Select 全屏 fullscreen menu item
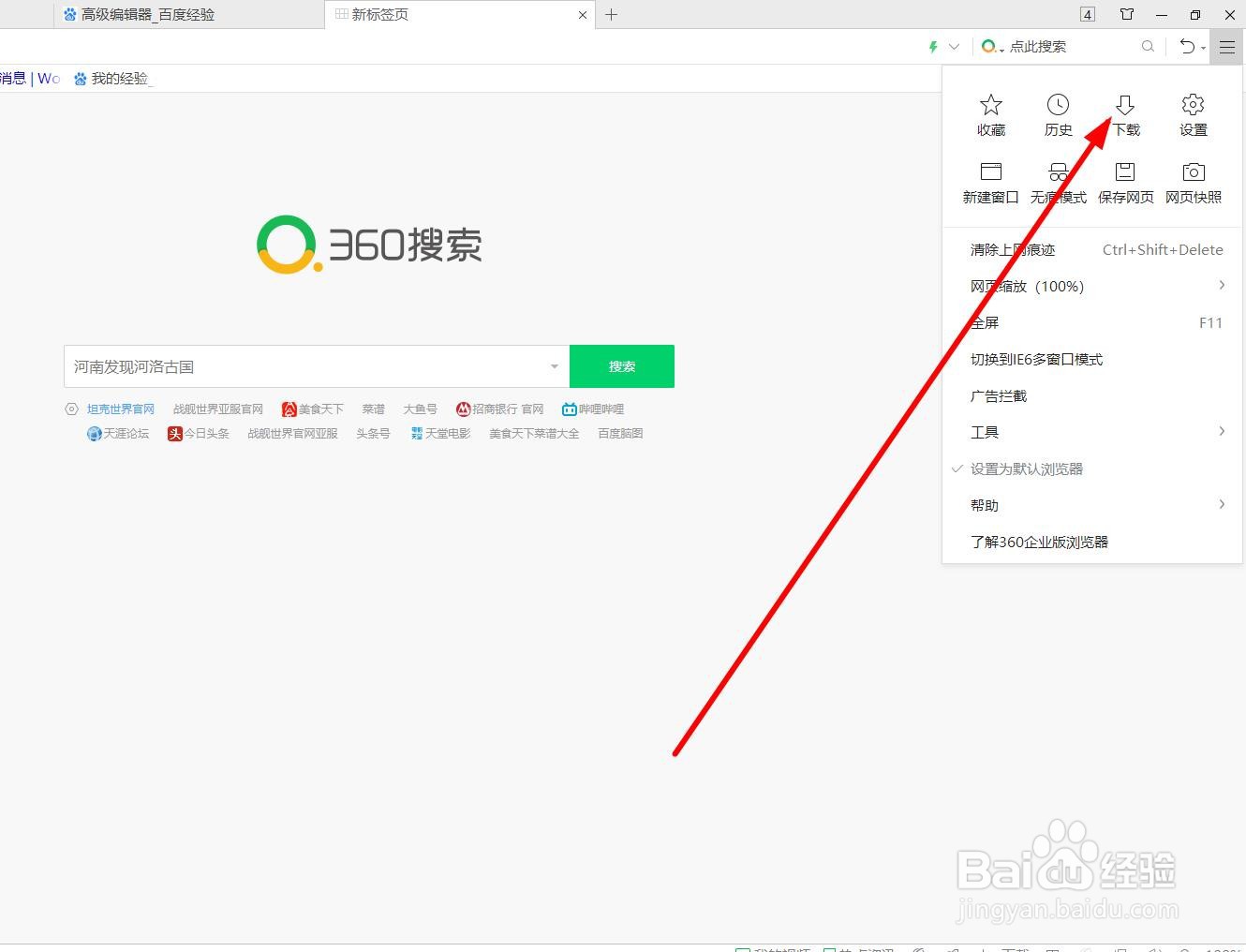The width and height of the screenshot is (1246, 952). (1092, 323)
